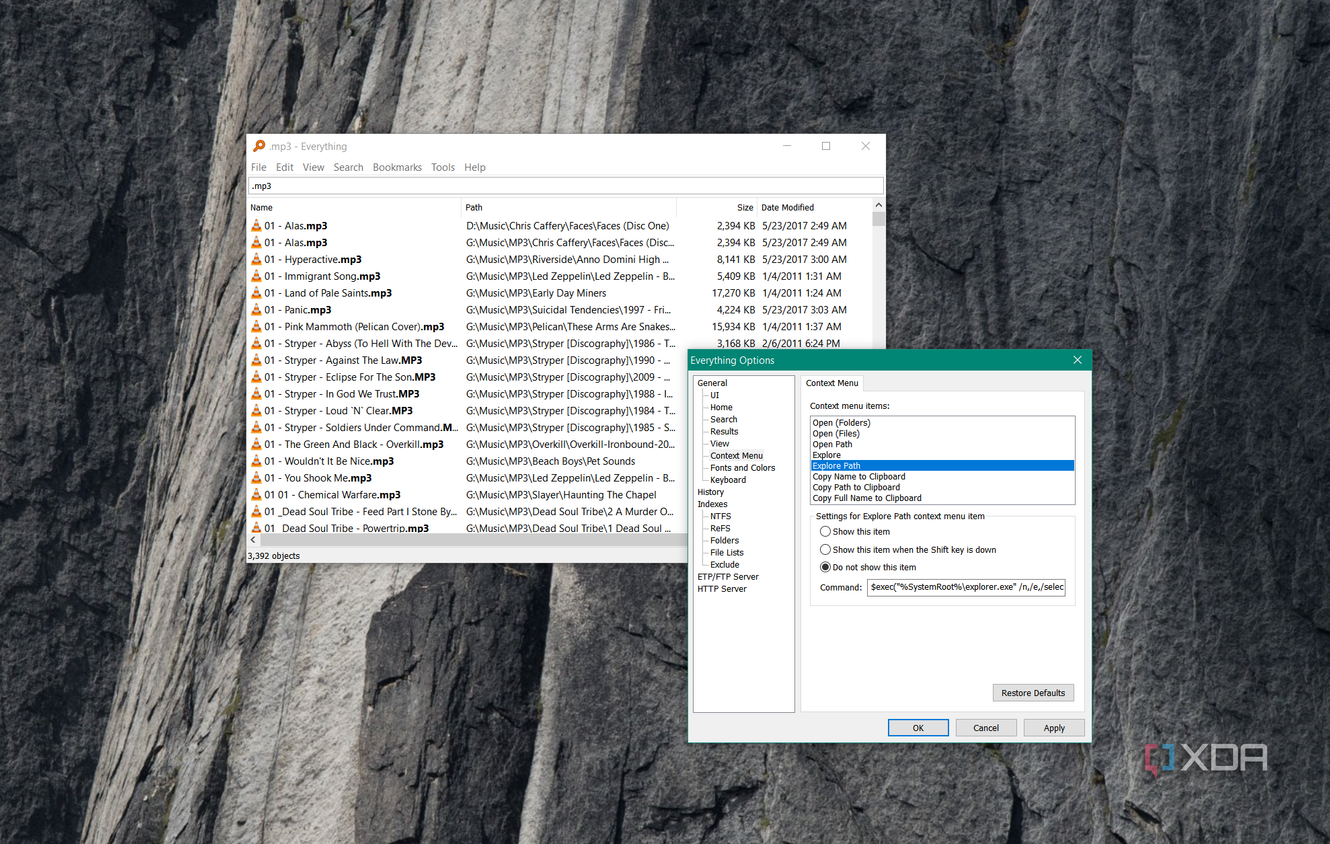
Task: Click the Everything magnifier icon in title bar
Action: click(259, 146)
